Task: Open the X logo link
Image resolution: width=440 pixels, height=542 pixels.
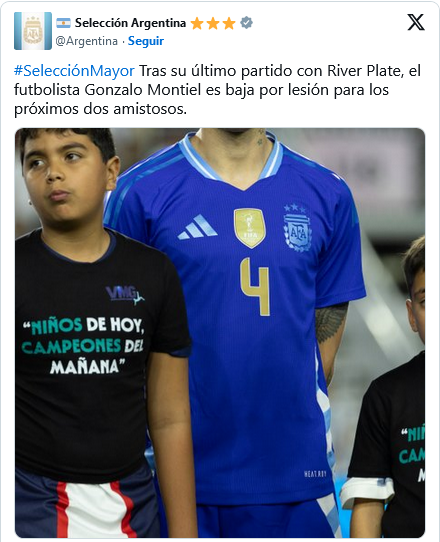Action: tap(416, 22)
